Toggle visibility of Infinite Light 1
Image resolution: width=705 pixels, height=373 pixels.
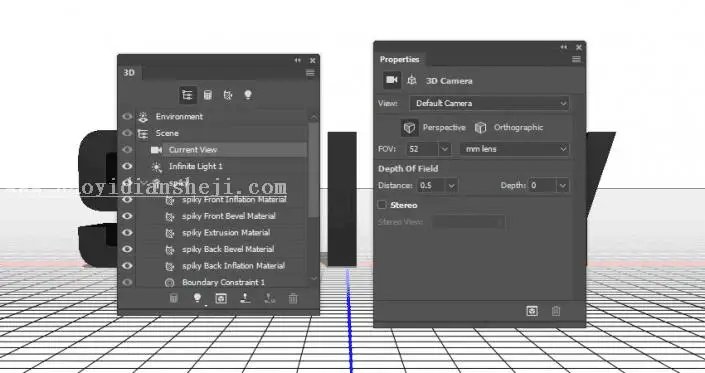coord(127,166)
